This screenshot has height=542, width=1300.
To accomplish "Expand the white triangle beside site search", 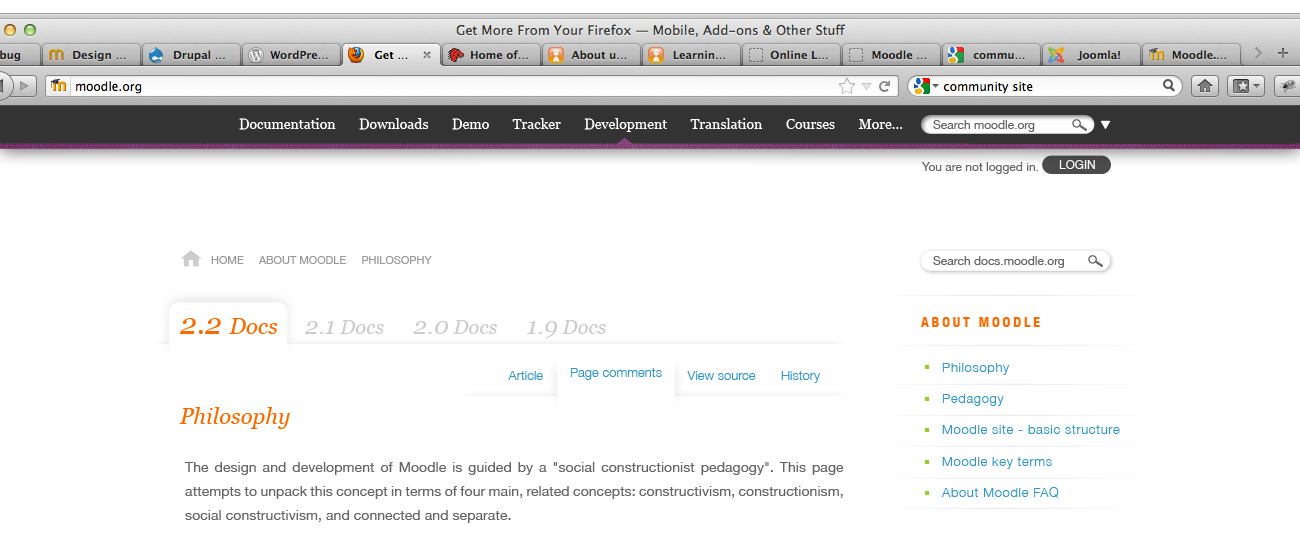I will point(1105,125).
